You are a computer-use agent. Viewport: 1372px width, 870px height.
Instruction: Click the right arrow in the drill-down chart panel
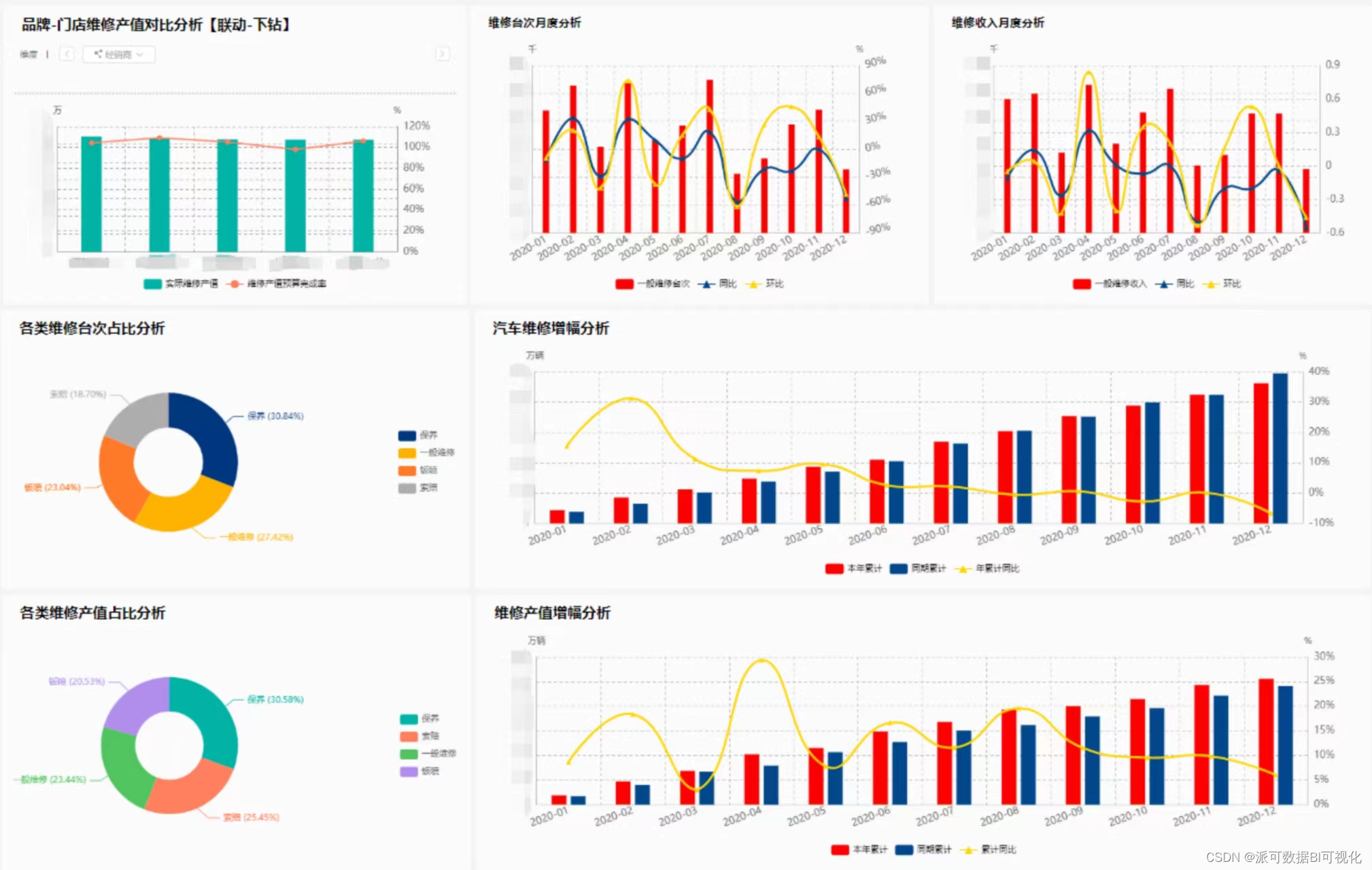coord(442,54)
